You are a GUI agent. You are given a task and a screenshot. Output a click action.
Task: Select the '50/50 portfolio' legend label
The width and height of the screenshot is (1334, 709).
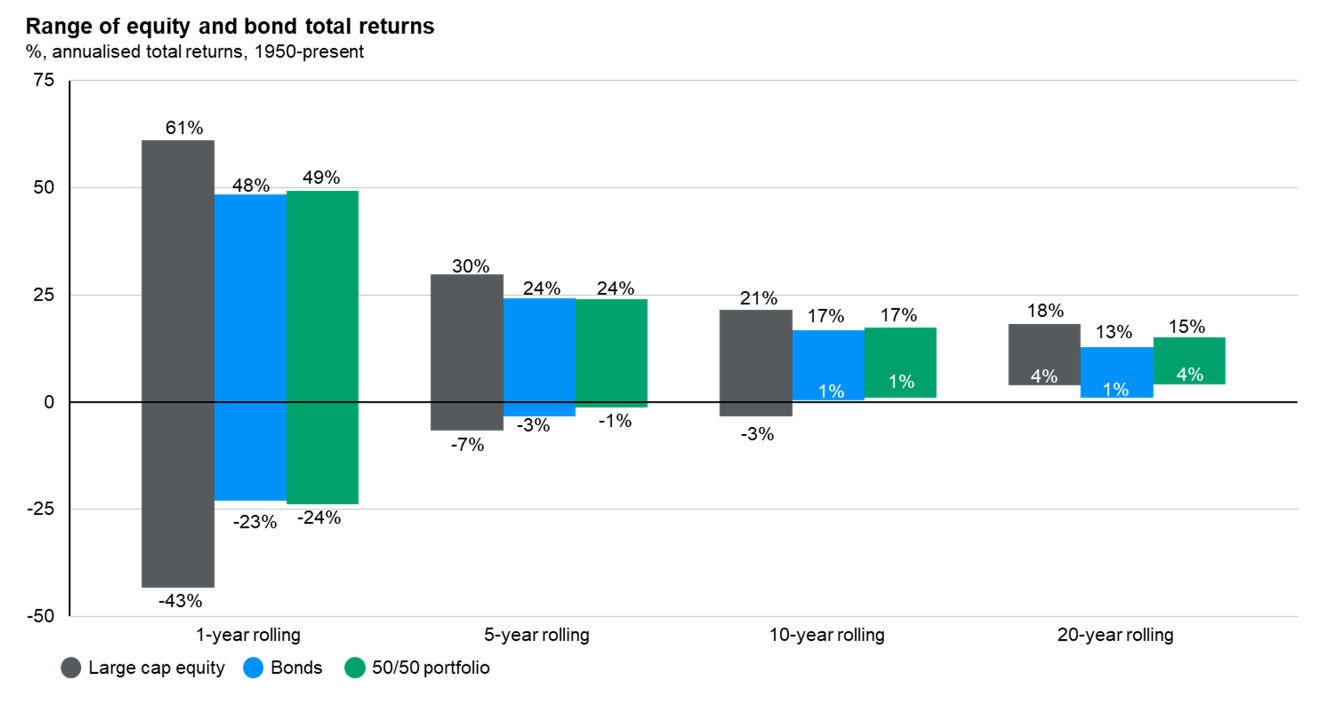pos(433,668)
